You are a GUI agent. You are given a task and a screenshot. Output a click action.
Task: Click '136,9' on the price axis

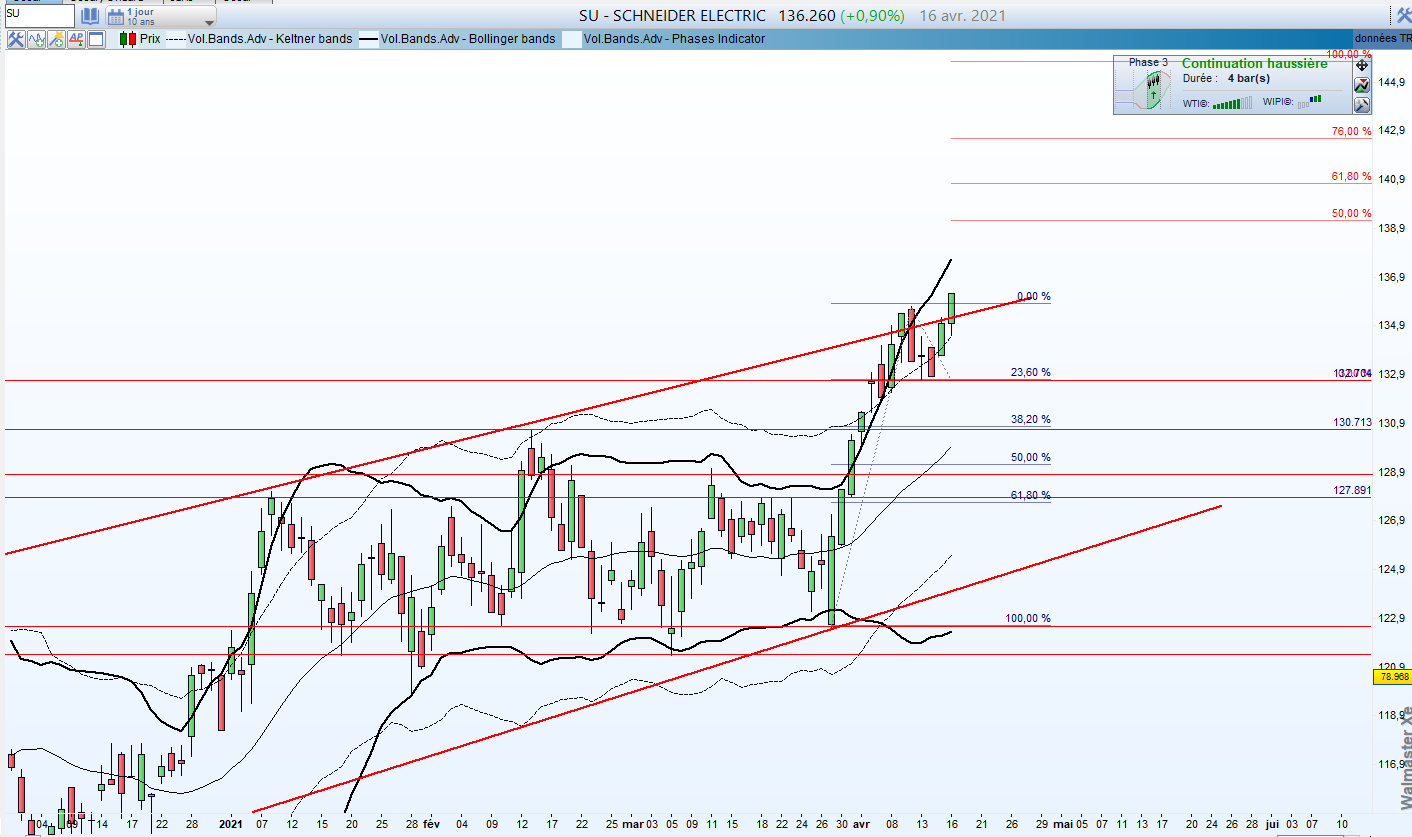(x=1393, y=277)
